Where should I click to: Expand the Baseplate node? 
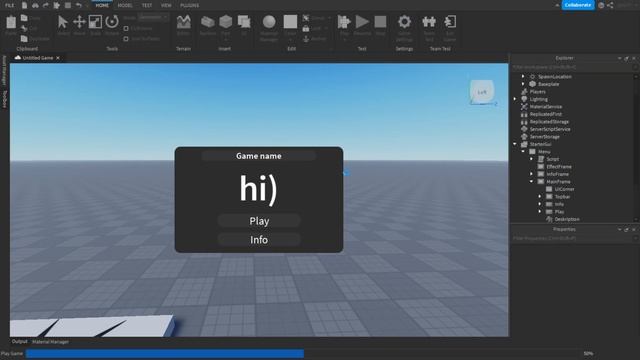tap(523, 84)
